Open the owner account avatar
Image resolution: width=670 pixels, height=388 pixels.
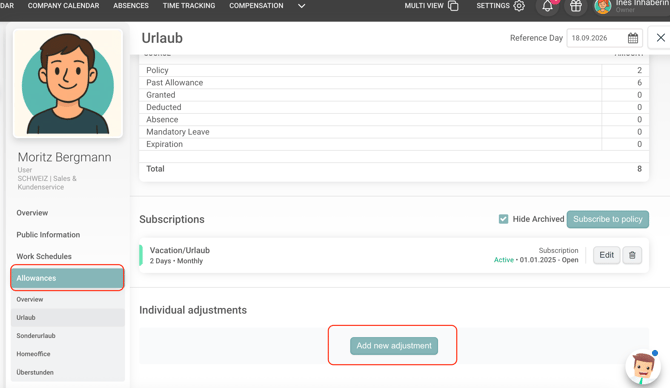[602, 6]
